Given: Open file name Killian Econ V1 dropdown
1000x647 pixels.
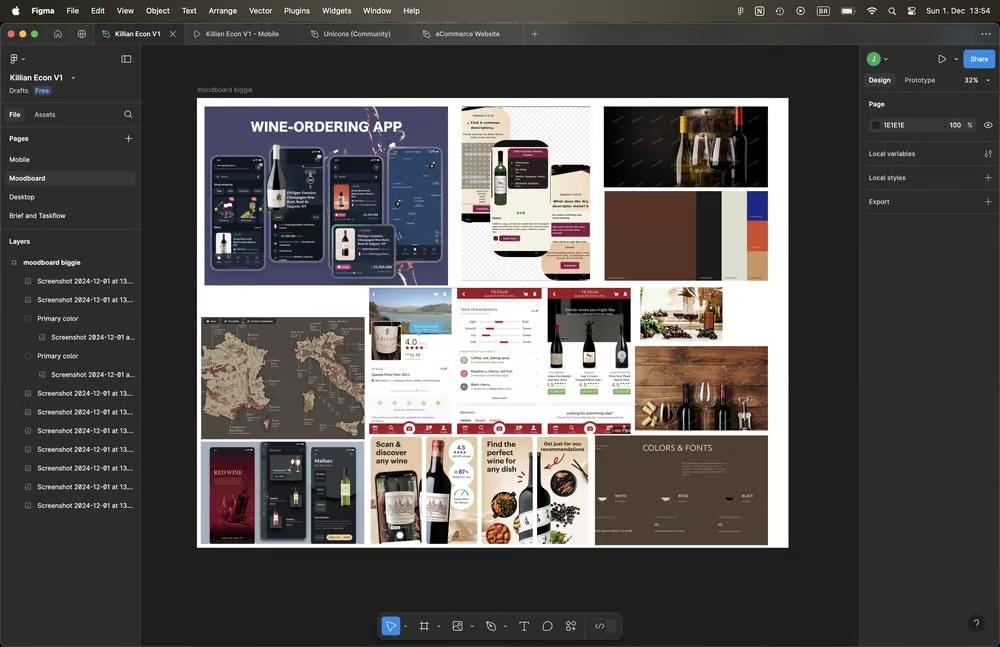Looking at the screenshot, I should pos(73,78).
